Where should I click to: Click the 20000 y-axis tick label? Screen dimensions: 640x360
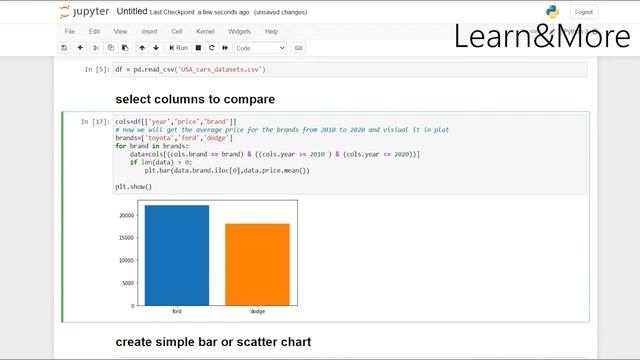pyautogui.click(x=127, y=216)
